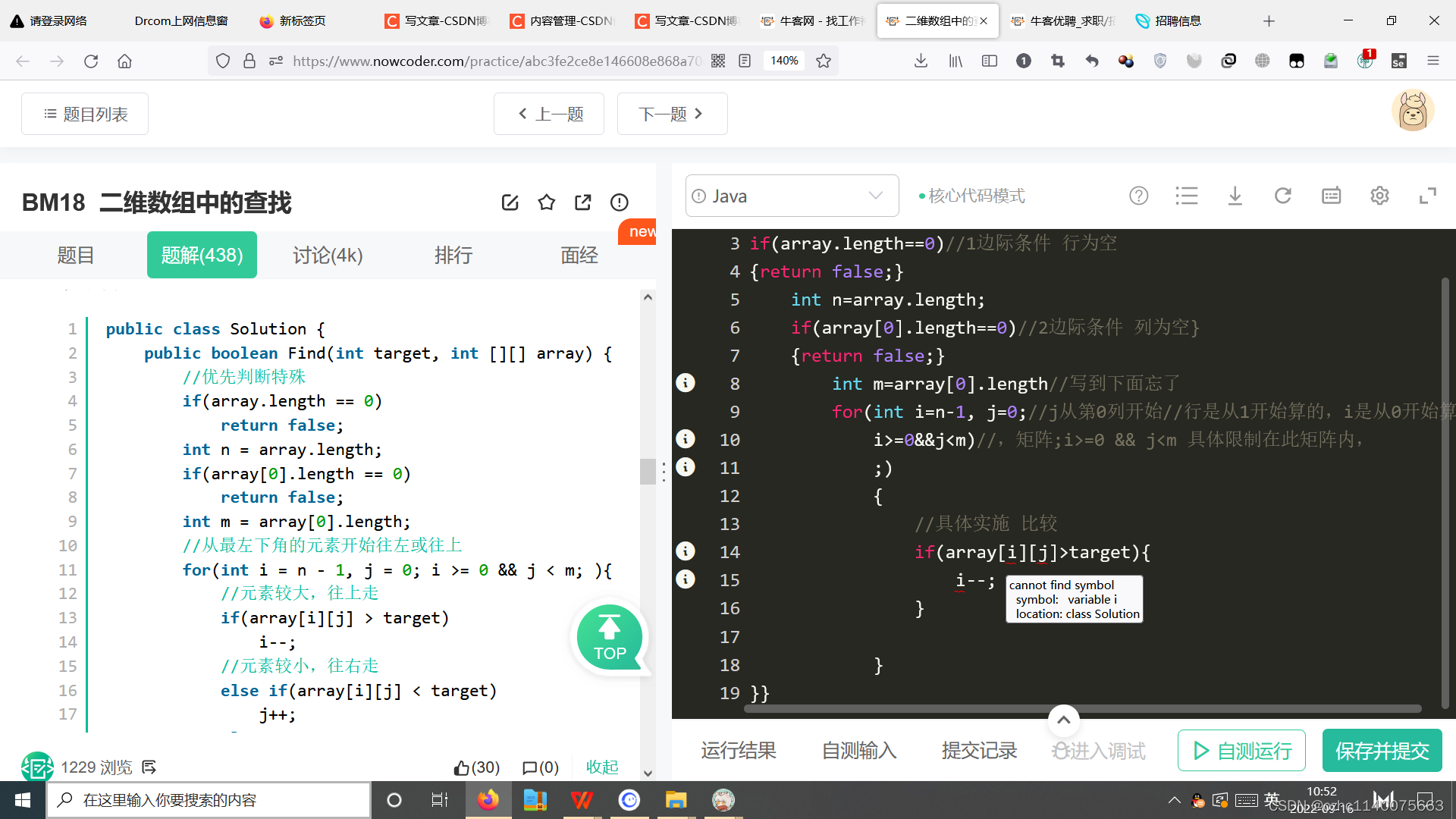Click the 自测运行 run button
The image size is (1456, 819).
(1241, 751)
